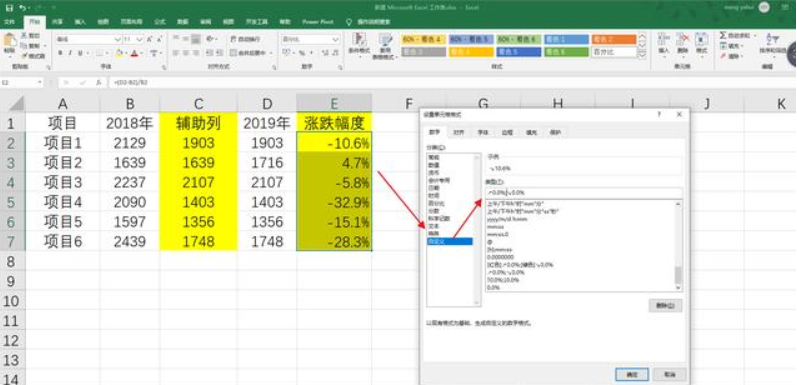The width and height of the screenshot is (797, 385).
Task: Open the File tab
Action: pos(9,22)
